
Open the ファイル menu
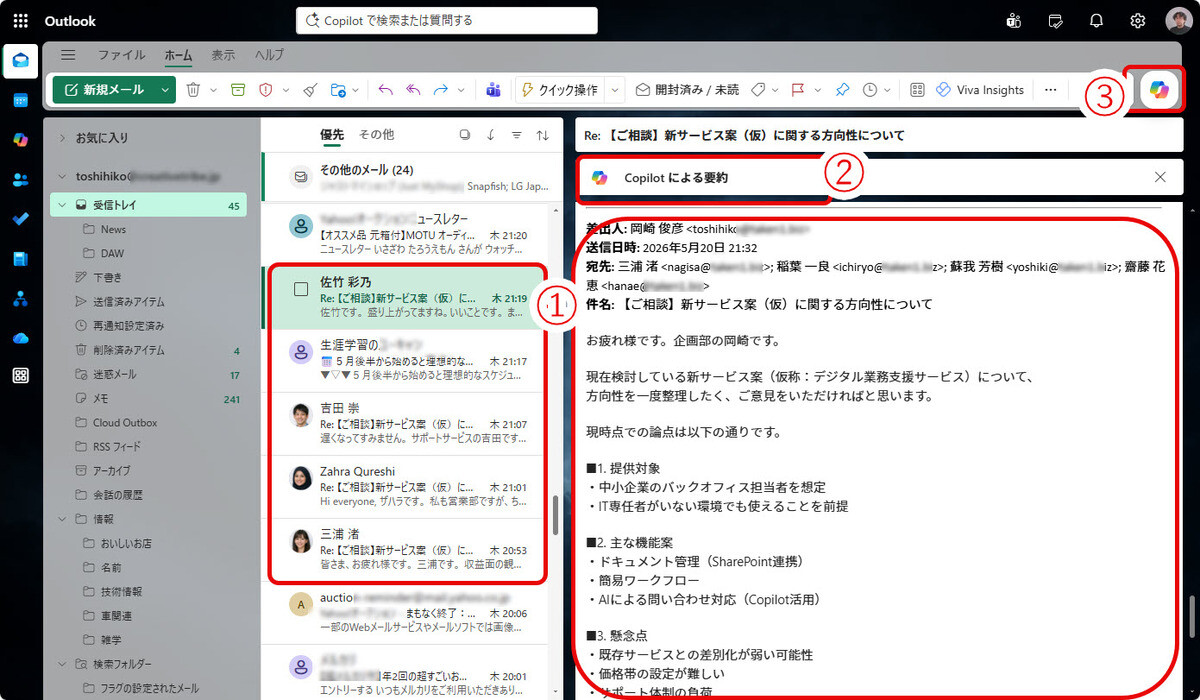(121, 55)
